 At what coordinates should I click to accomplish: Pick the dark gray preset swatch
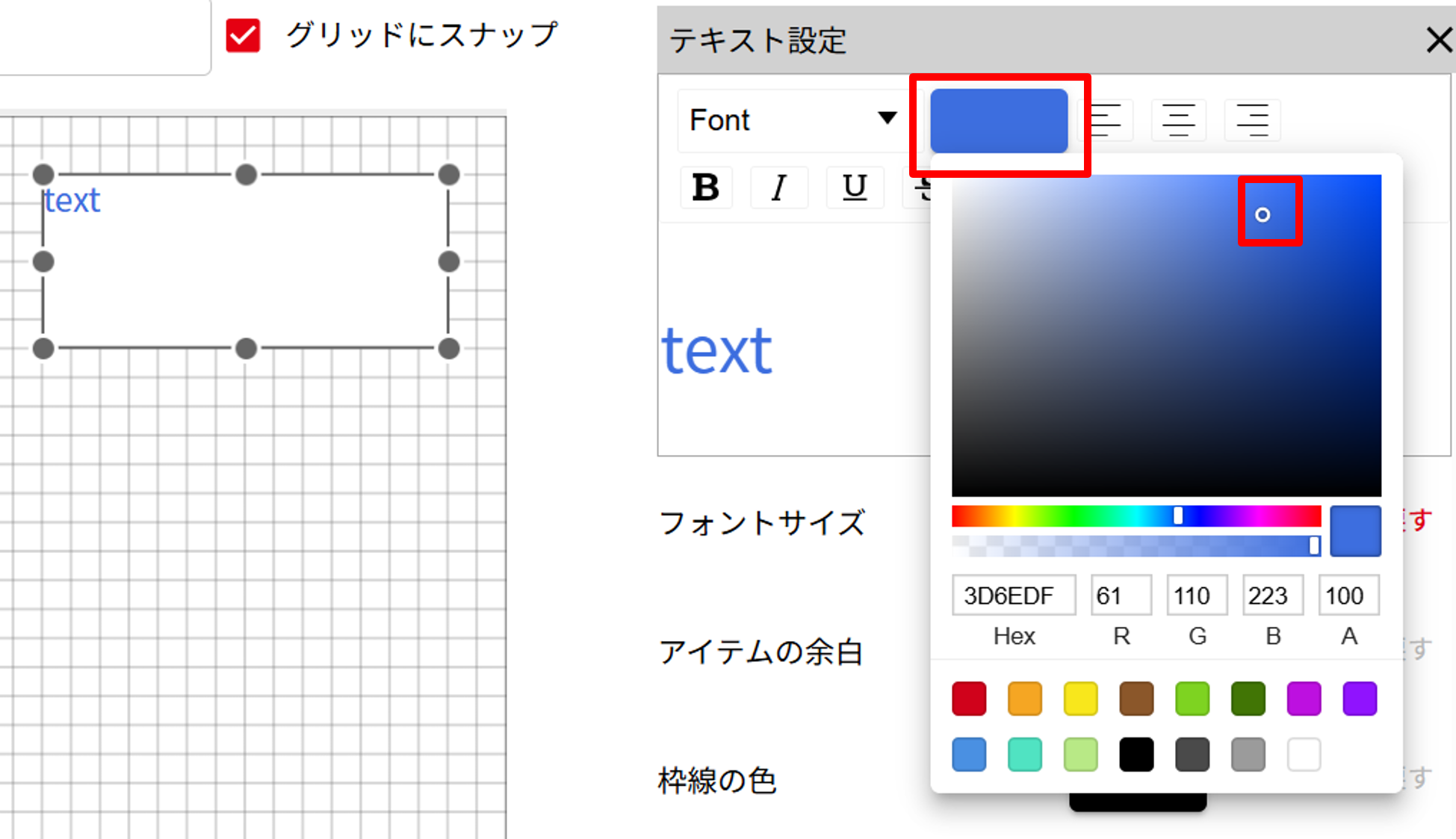[x=1192, y=755]
